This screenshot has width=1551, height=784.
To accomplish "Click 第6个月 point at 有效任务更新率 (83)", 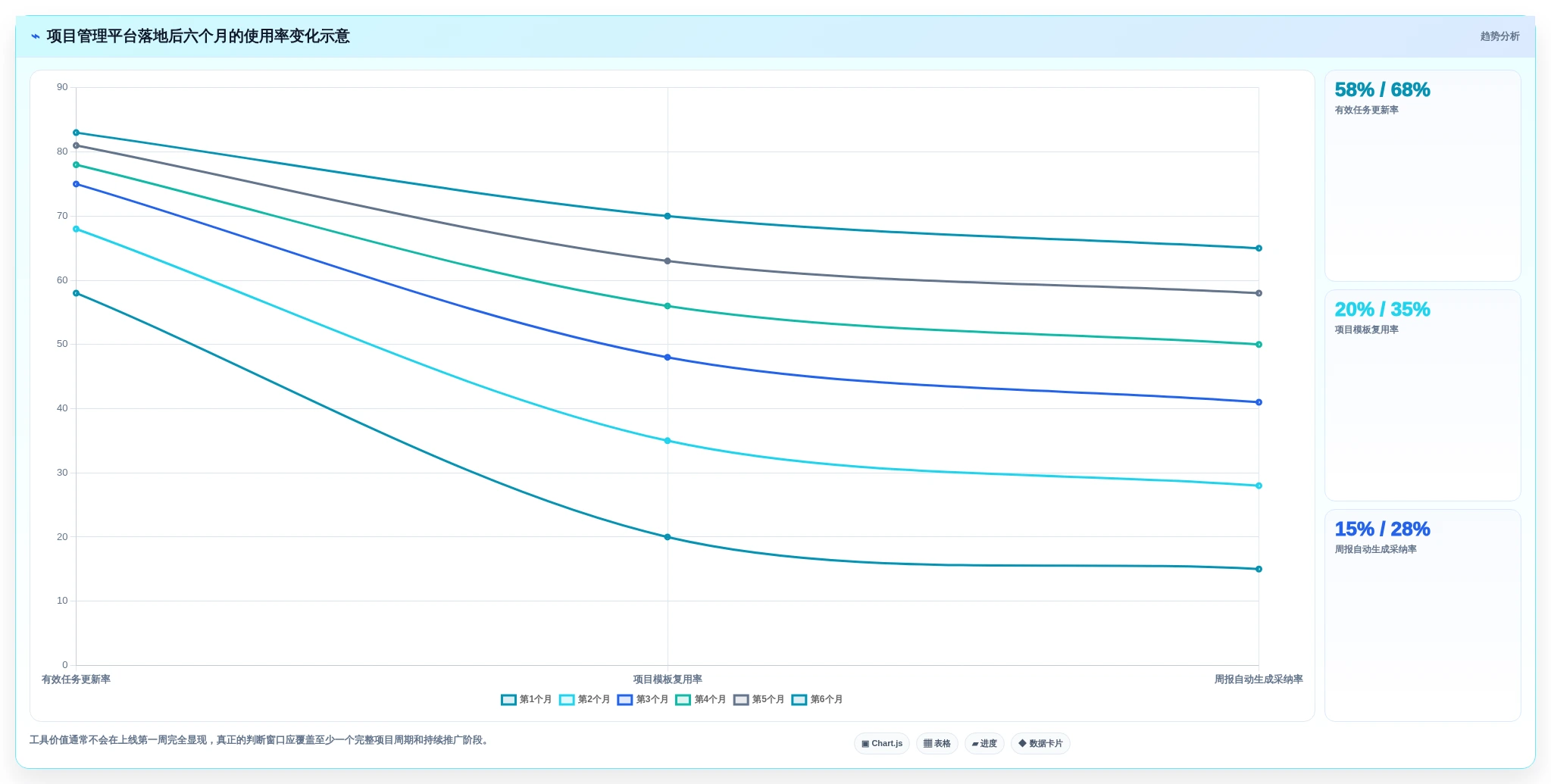I will pos(76,133).
